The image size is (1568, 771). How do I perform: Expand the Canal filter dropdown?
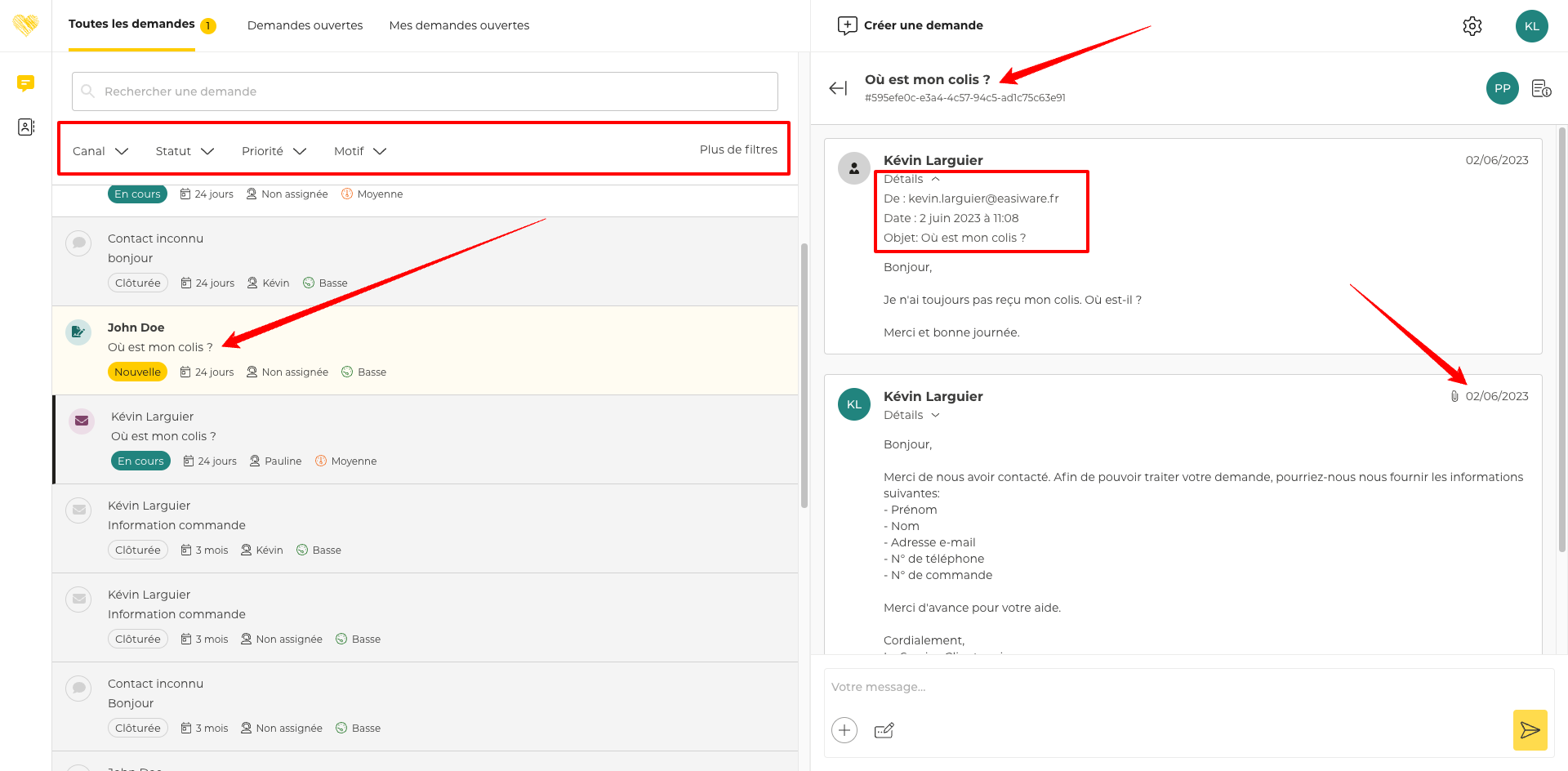click(100, 151)
